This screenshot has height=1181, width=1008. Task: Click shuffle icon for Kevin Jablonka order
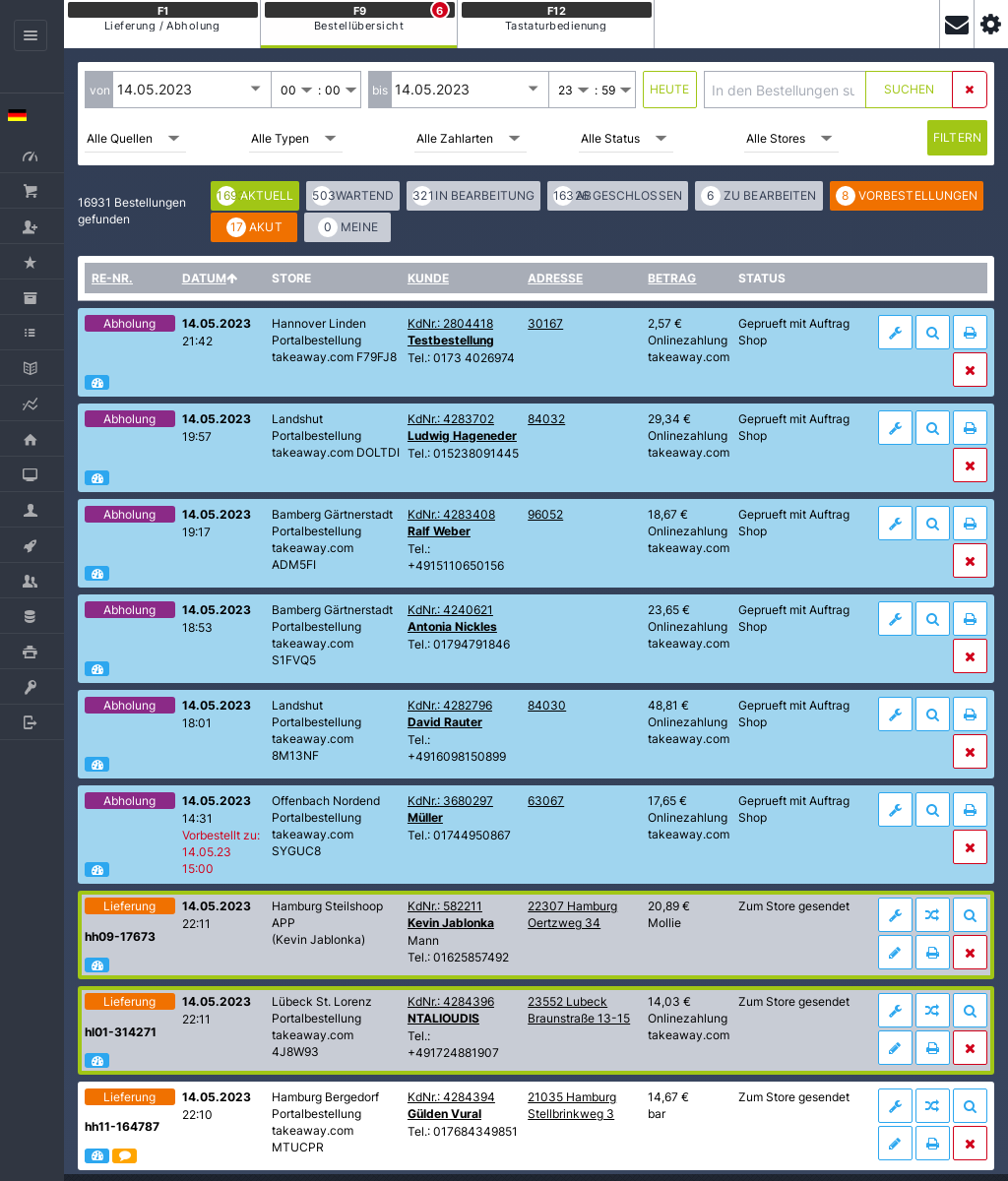pyautogui.click(x=932, y=915)
